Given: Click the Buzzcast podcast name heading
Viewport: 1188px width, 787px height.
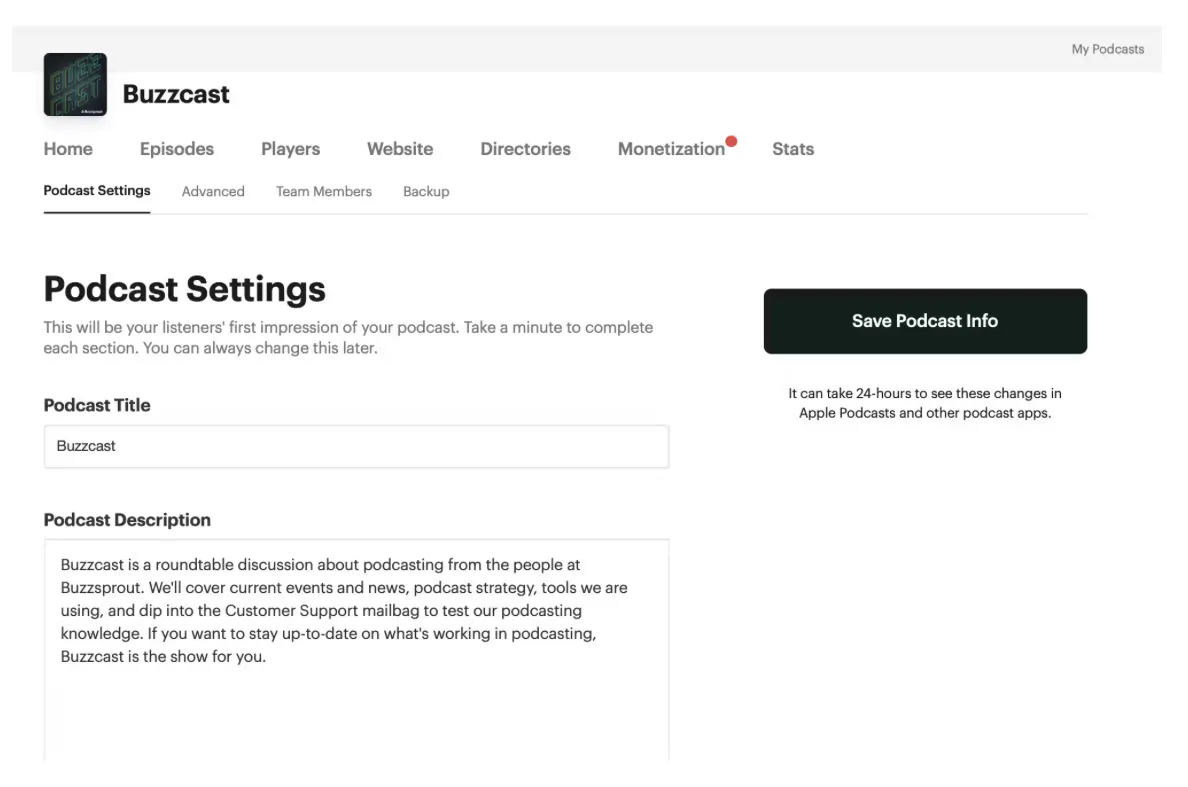Looking at the screenshot, I should pyautogui.click(x=176, y=94).
